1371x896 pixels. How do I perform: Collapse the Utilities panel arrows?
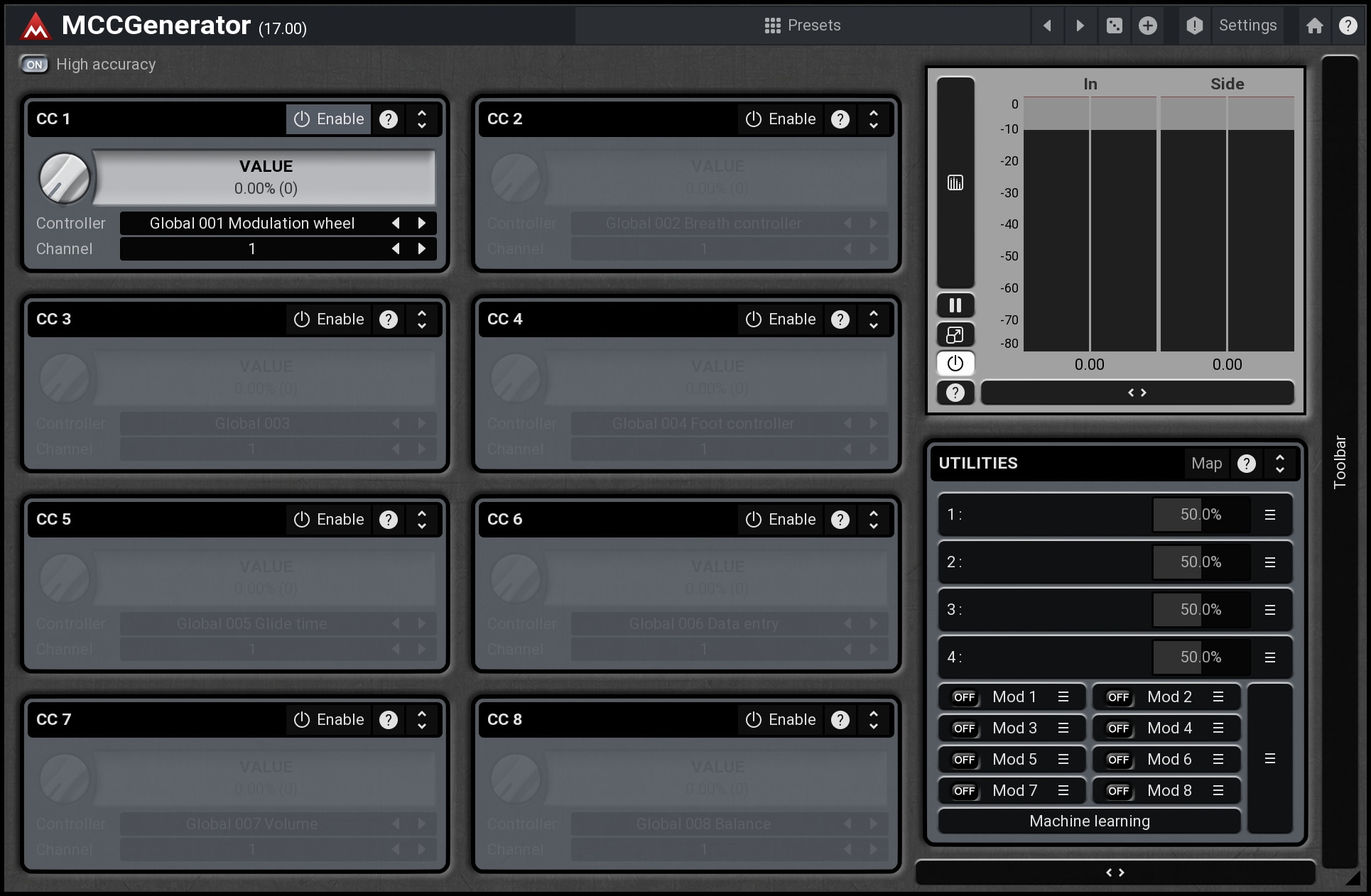tap(1280, 464)
